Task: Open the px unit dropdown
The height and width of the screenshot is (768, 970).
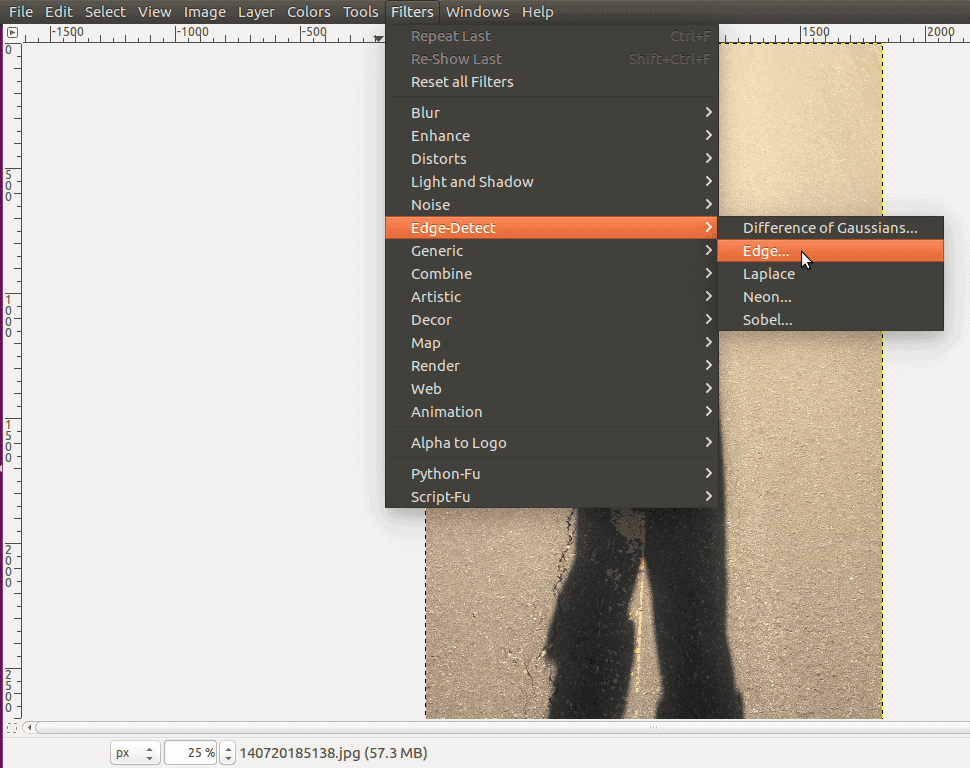Action: [x=135, y=753]
